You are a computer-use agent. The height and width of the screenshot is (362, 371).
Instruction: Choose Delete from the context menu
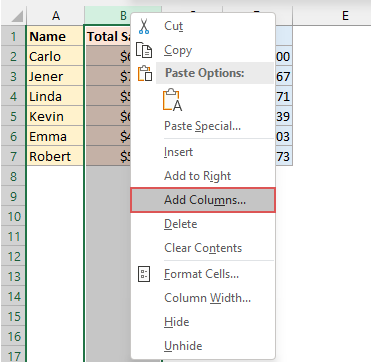pos(203,224)
